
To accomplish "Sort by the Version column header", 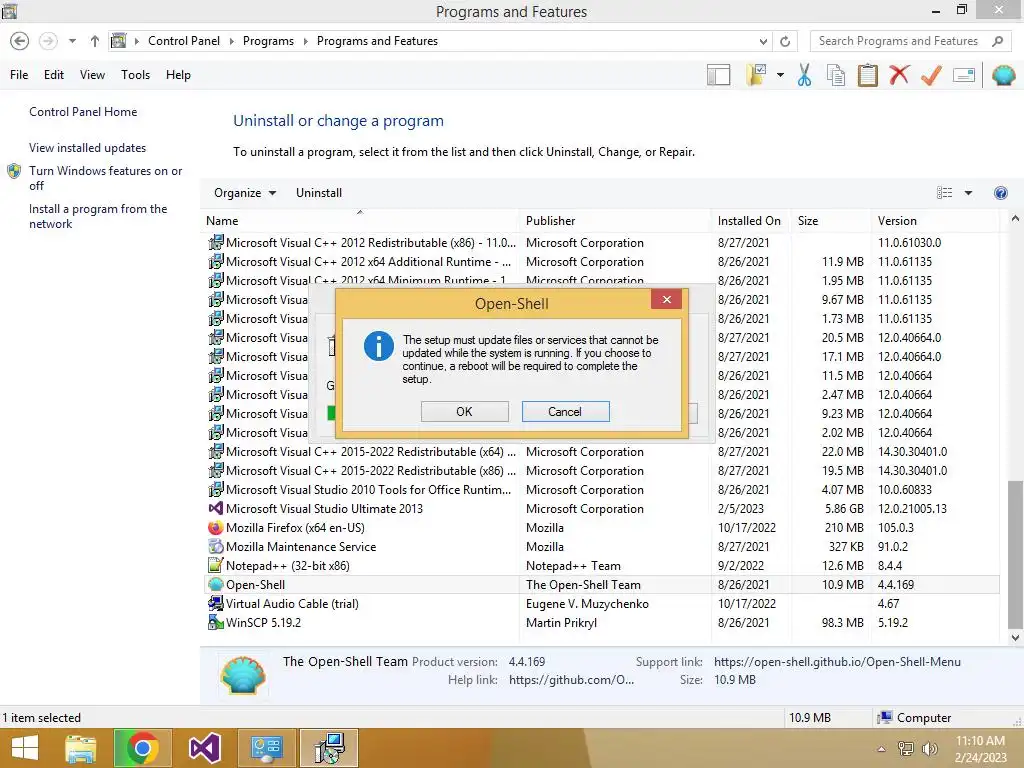I will pos(935,221).
